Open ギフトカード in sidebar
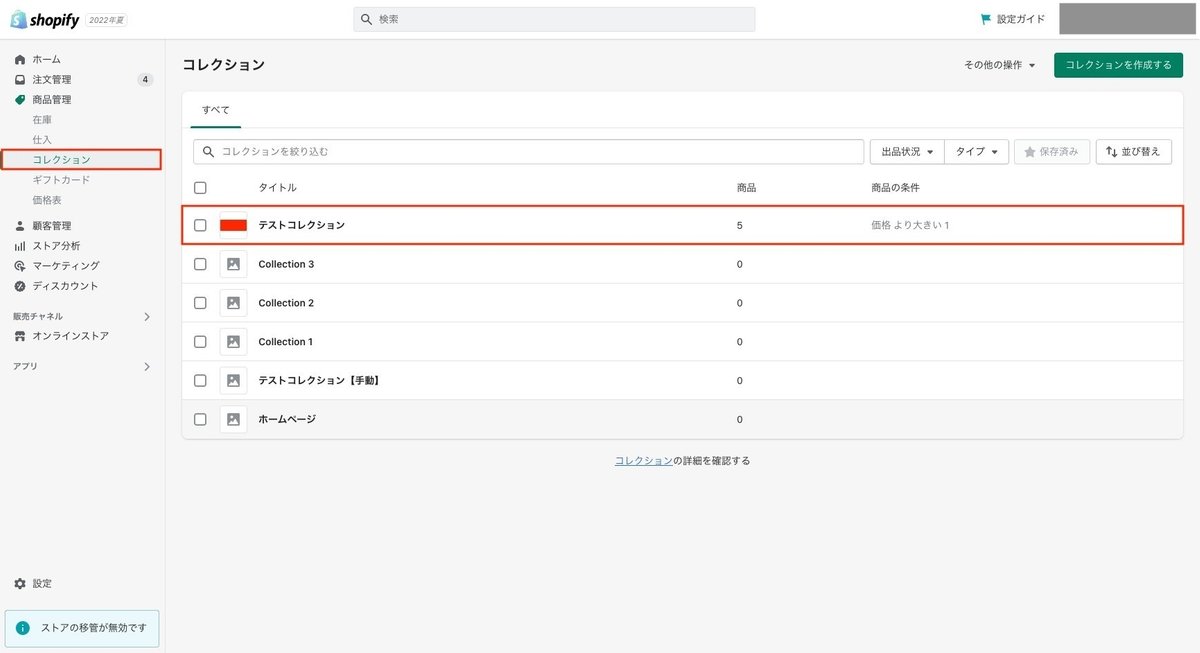The width and height of the screenshot is (1200, 653). pyautogui.click(x=61, y=180)
